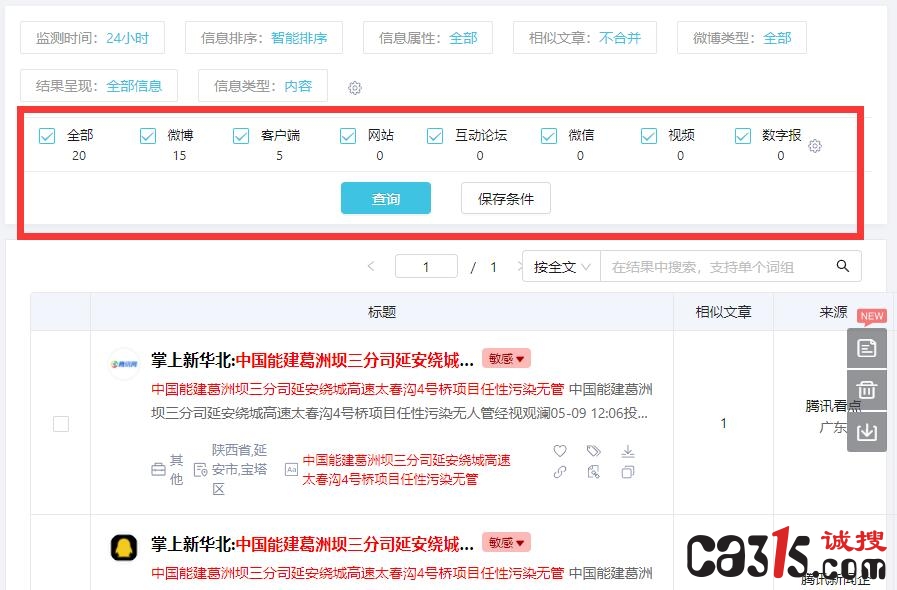
Task: Click the 相似文章 column header
Action: (723, 312)
